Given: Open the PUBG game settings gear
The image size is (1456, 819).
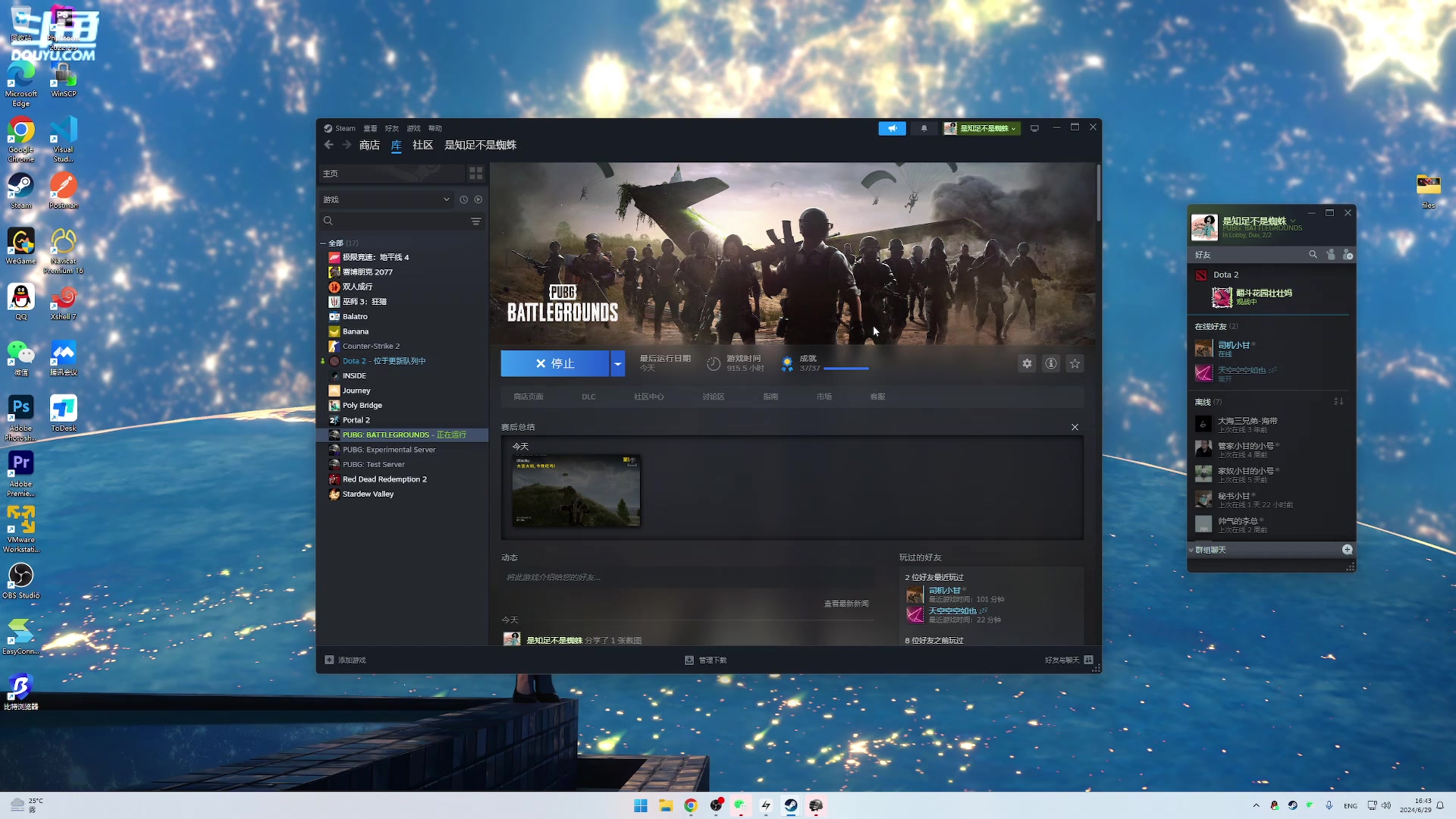Looking at the screenshot, I should [1027, 364].
